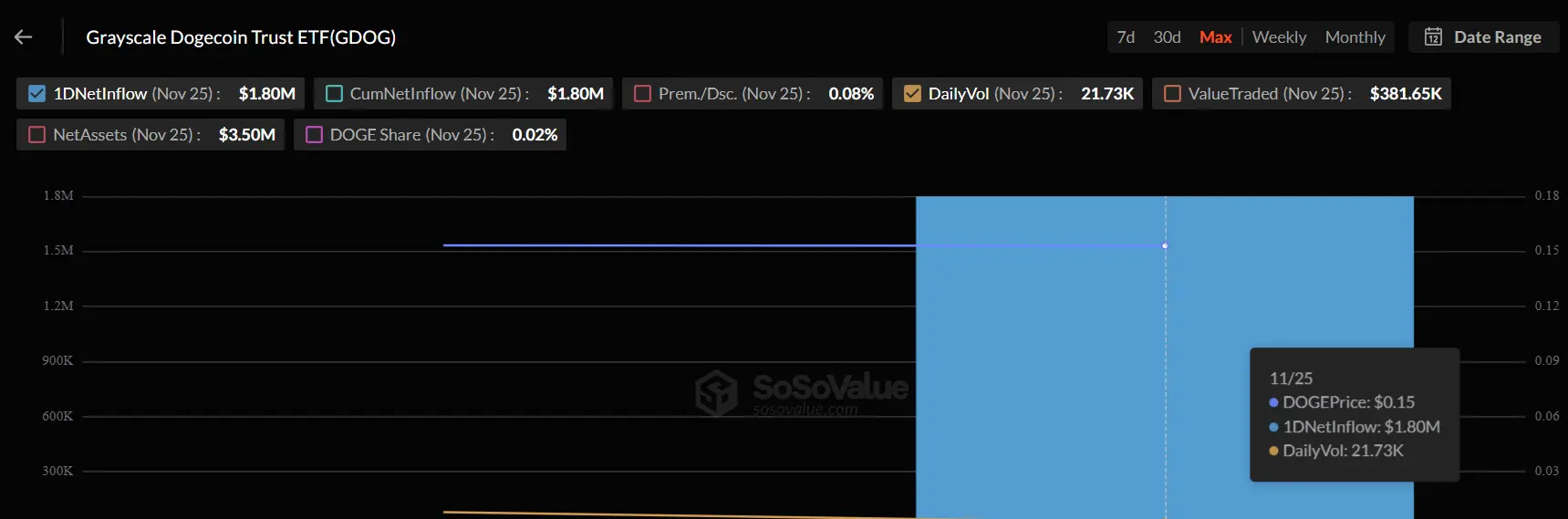This screenshot has height=519, width=1568.
Task: Enable the DOGE Share checkbox
Action: [314, 135]
